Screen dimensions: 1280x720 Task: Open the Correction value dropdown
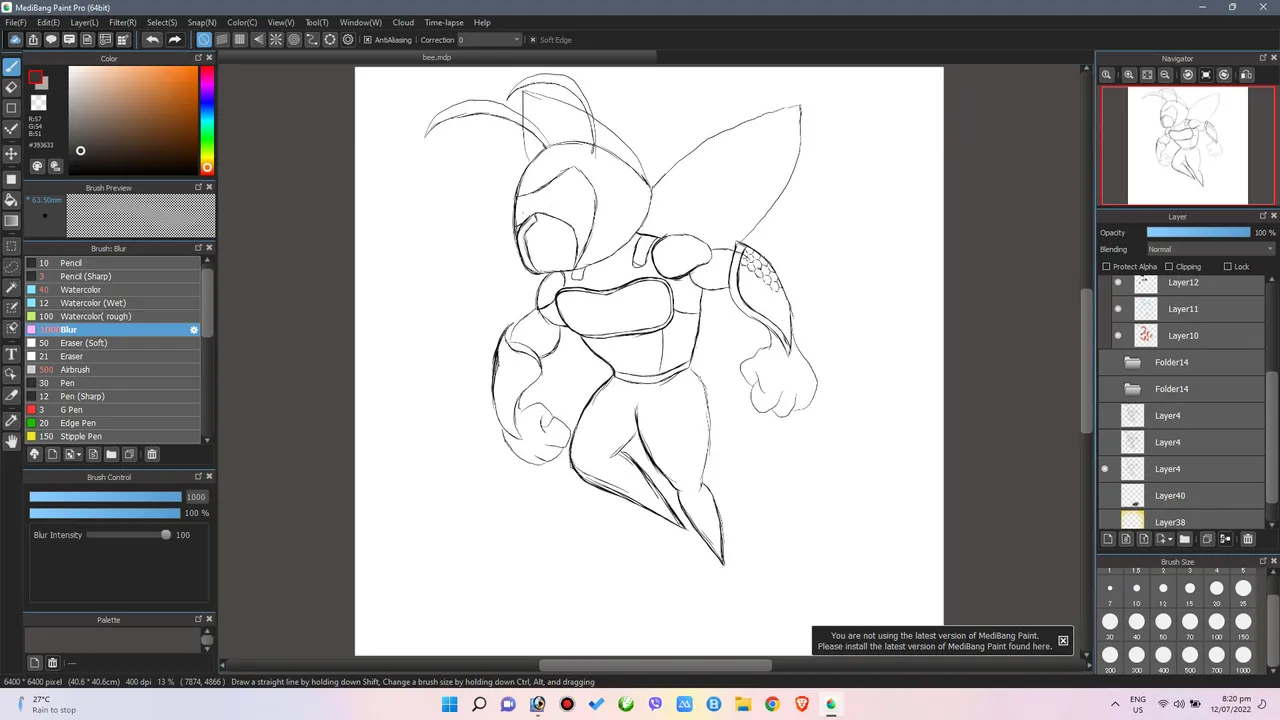point(490,40)
